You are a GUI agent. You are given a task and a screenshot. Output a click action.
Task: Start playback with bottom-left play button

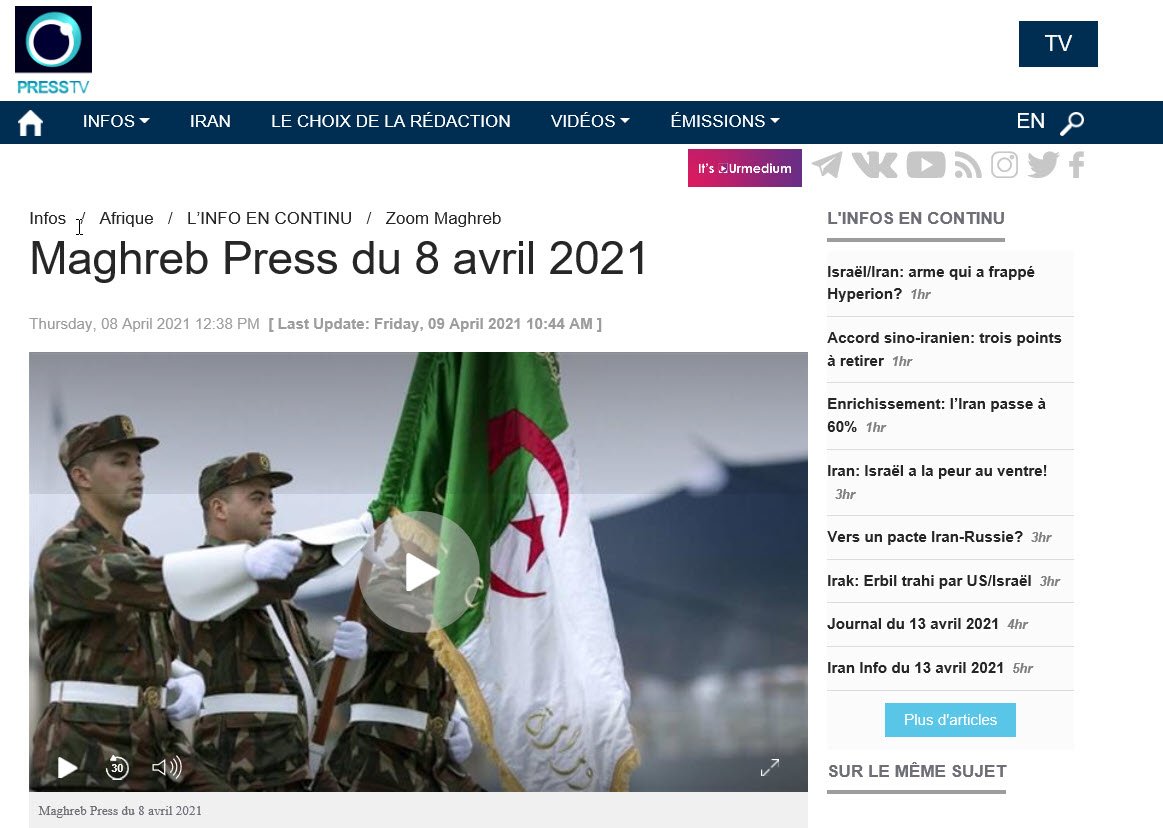tap(67, 767)
